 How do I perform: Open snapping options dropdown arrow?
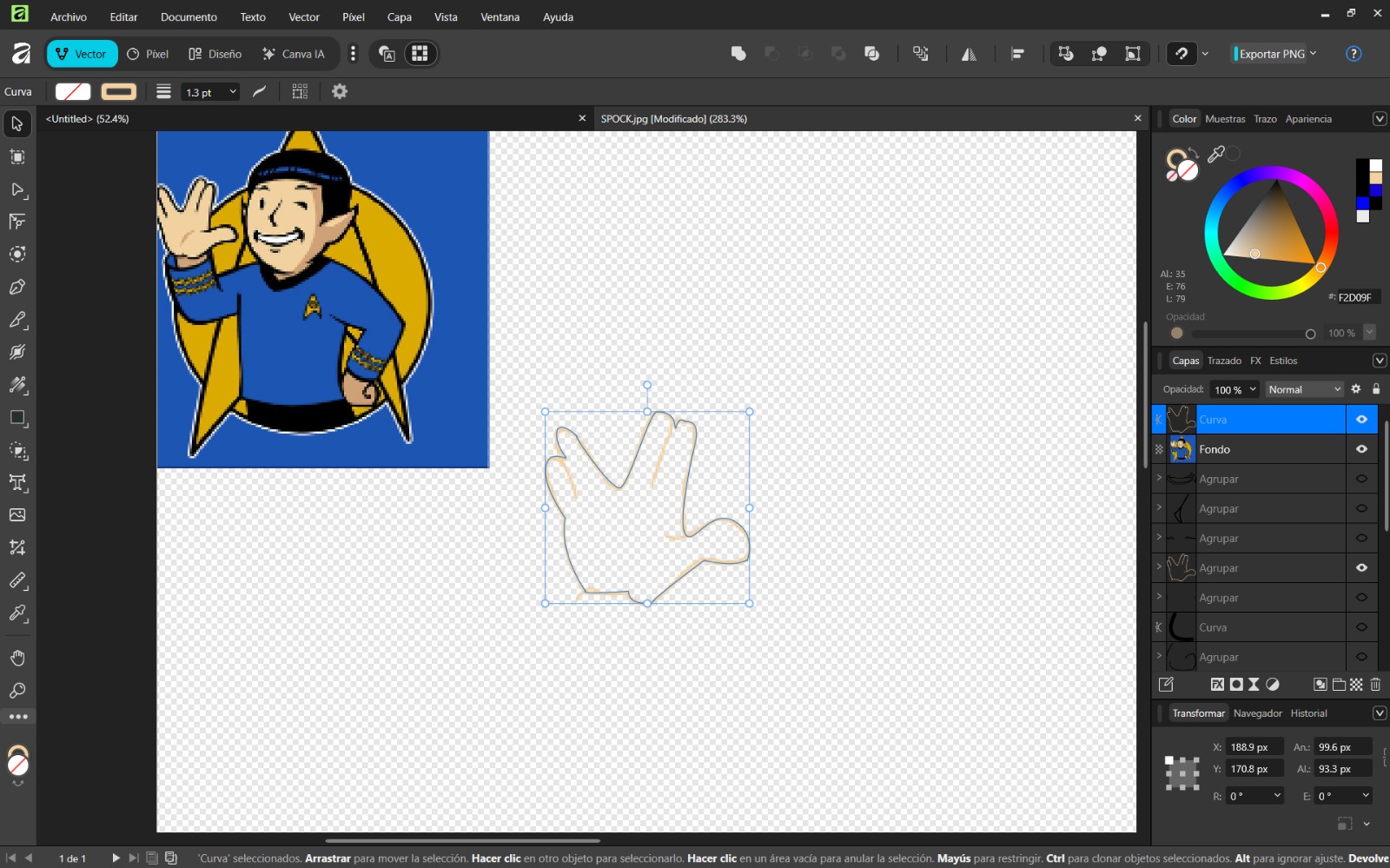click(1205, 54)
